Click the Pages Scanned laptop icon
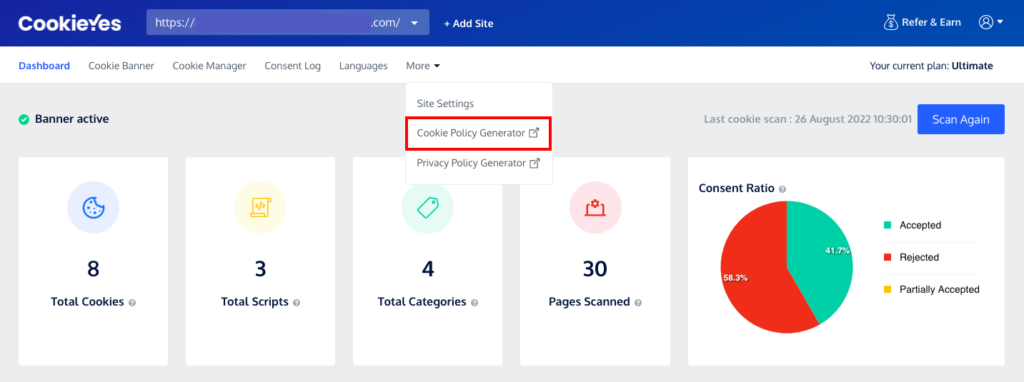This screenshot has height=382, width=1024. [x=595, y=208]
